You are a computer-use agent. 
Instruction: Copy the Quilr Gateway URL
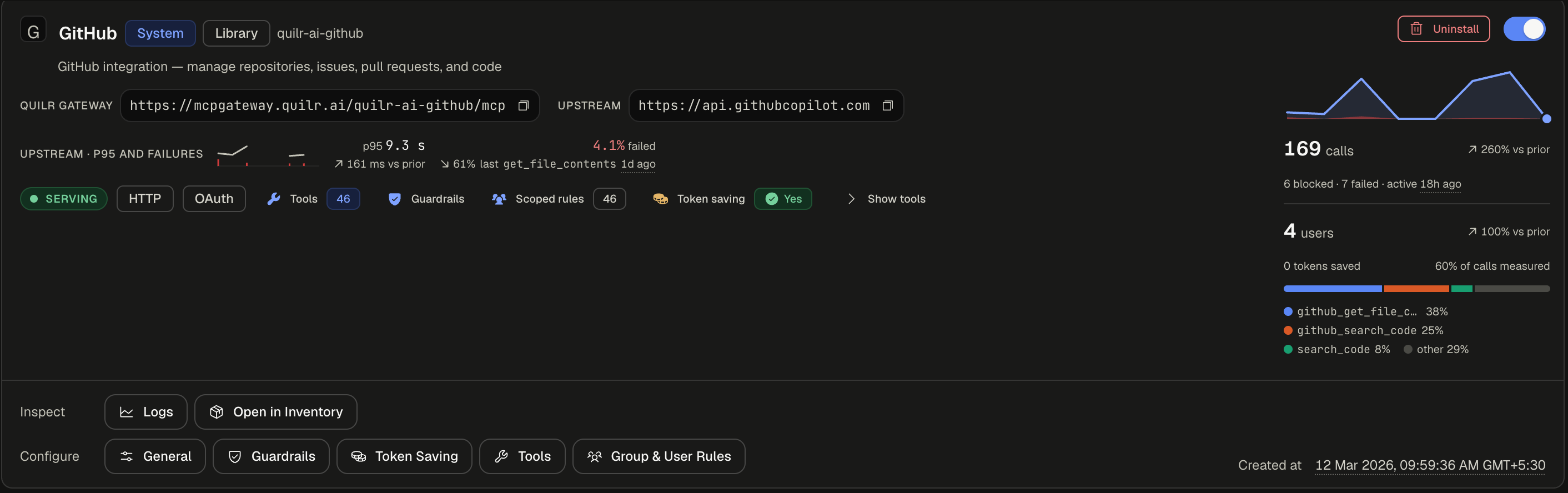pyautogui.click(x=523, y=106)
